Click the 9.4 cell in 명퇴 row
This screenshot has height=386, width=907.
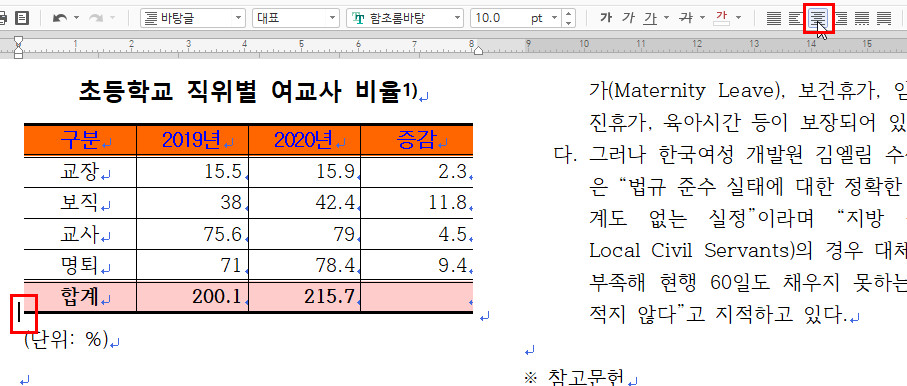(x=417, y=265)
